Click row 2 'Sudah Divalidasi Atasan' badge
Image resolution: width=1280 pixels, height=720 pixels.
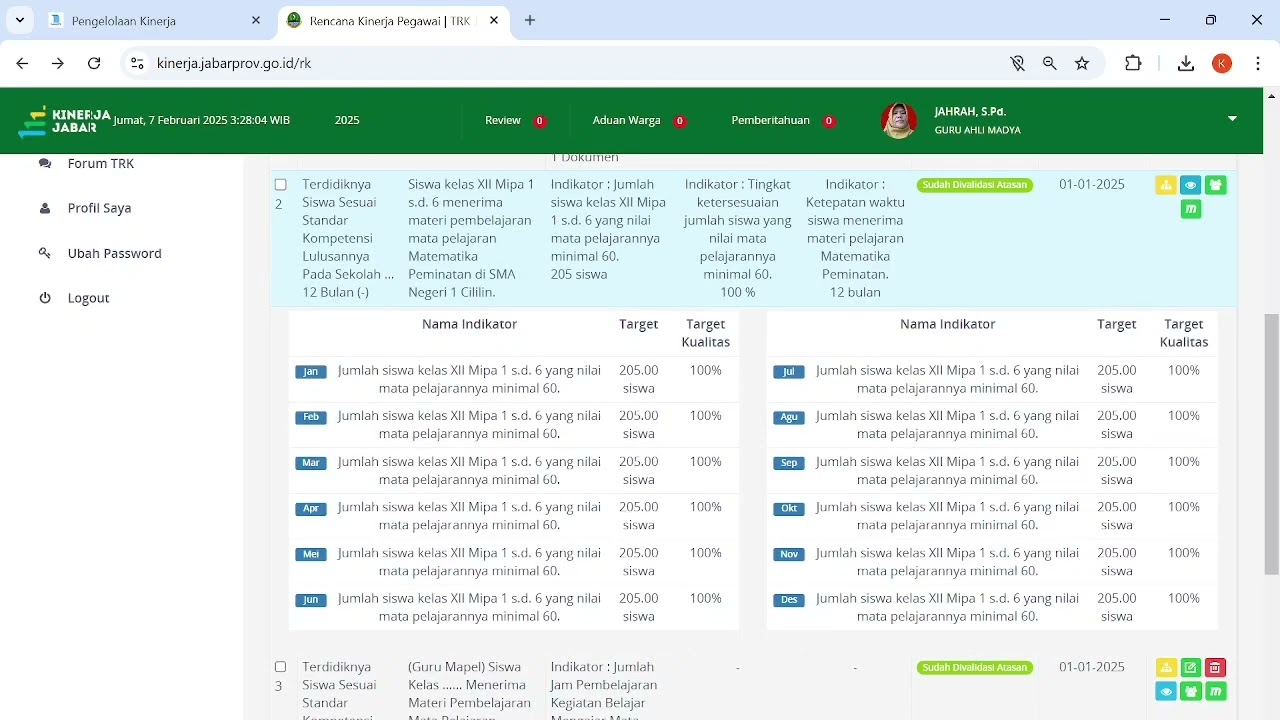click(x=974, y=185)
